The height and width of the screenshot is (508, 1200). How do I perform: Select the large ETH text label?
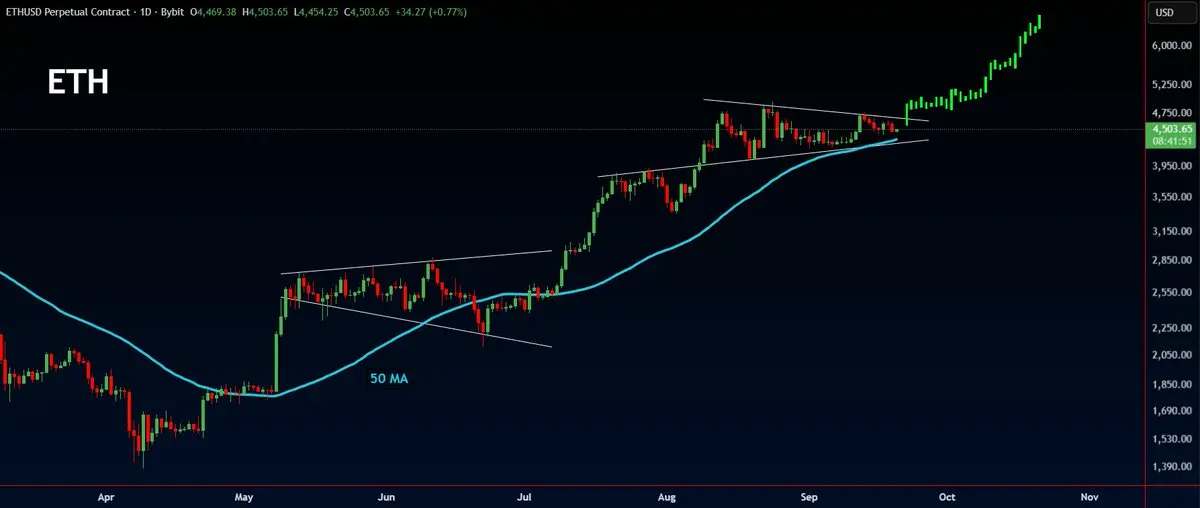click(x=78, y=83)
